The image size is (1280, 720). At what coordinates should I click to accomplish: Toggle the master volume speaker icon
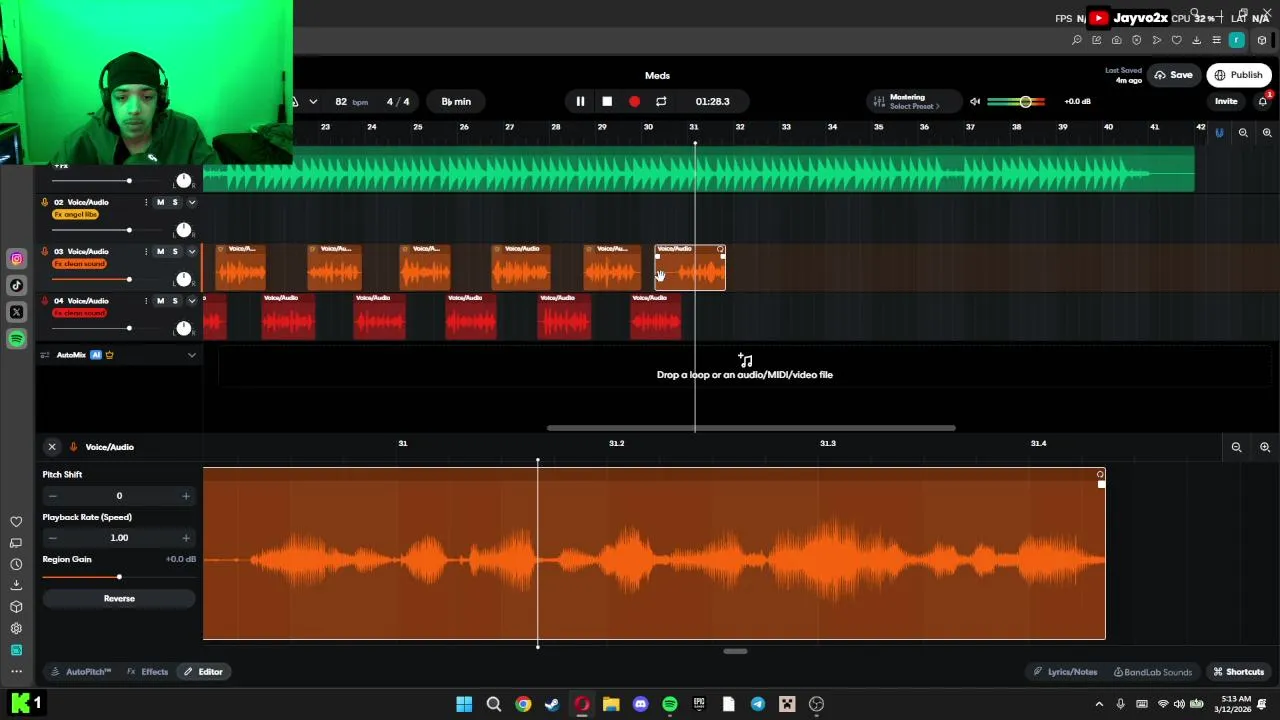coord(975,101)
